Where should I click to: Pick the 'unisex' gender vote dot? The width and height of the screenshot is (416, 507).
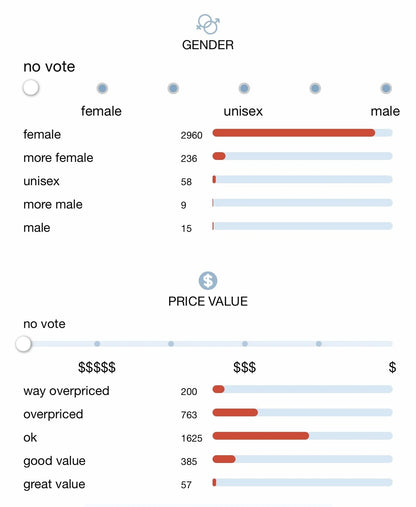coord(244,88)
